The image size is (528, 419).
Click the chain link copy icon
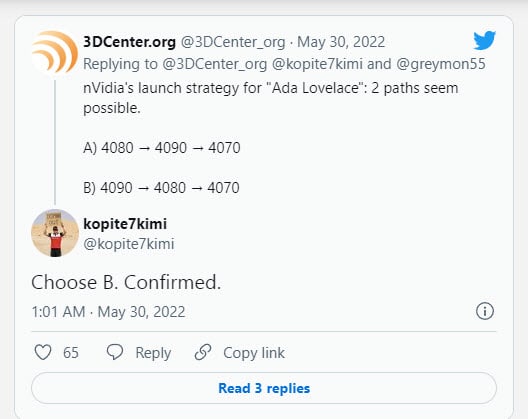coord(203,352)
